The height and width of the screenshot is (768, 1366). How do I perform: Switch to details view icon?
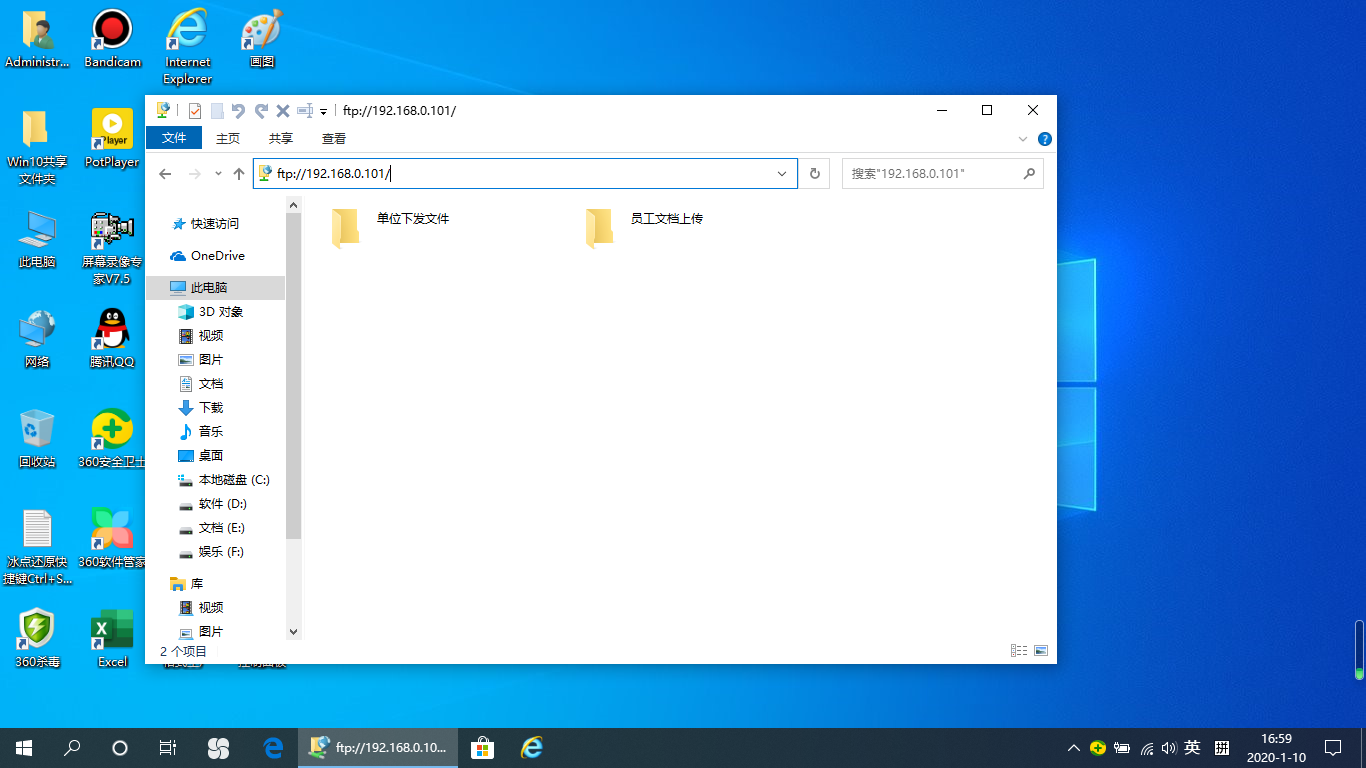[x=1019, y=650]
